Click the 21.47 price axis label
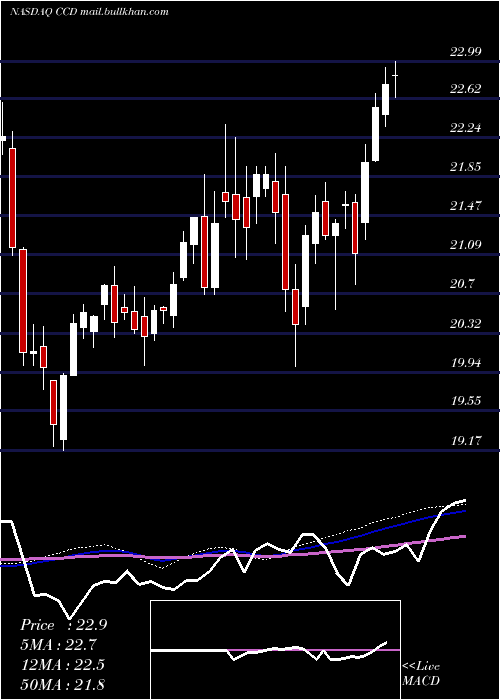 466,206
